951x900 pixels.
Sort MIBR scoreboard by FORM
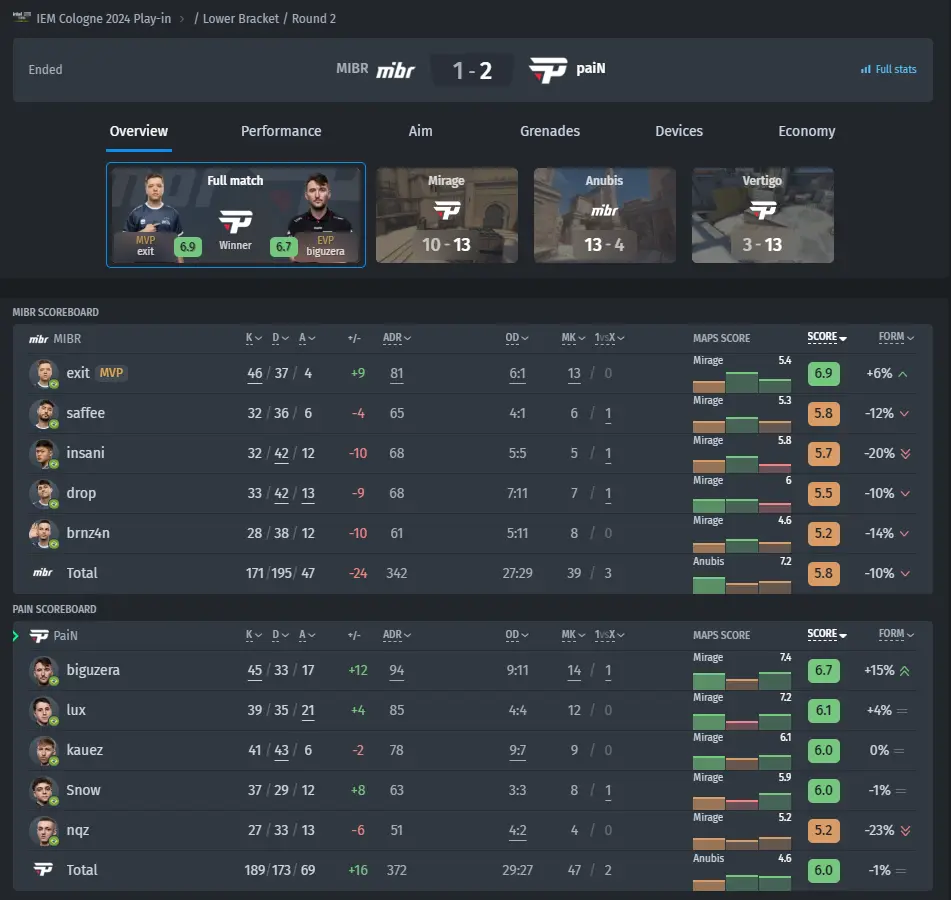tap(896, 337)
